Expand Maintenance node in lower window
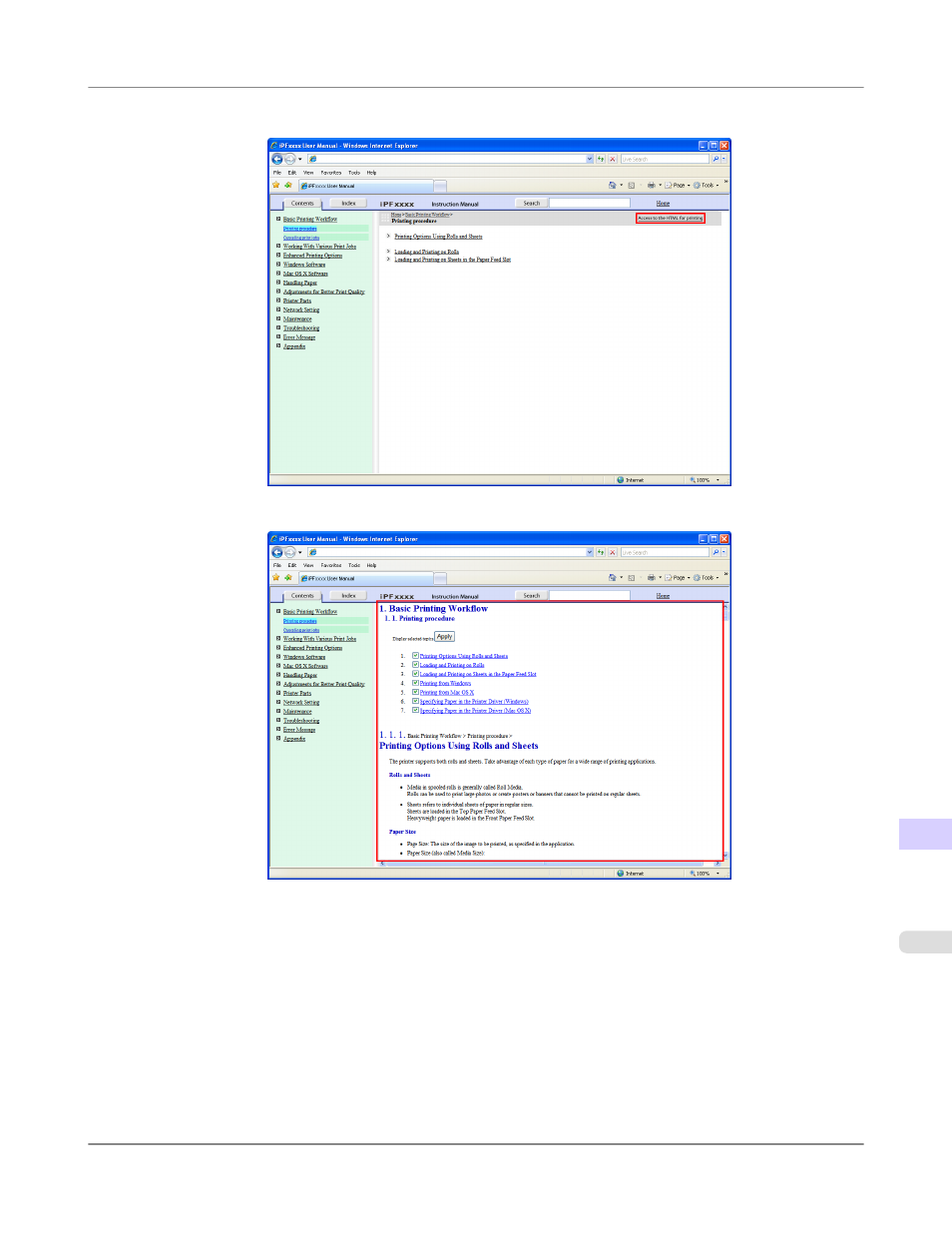 point(278,711)
